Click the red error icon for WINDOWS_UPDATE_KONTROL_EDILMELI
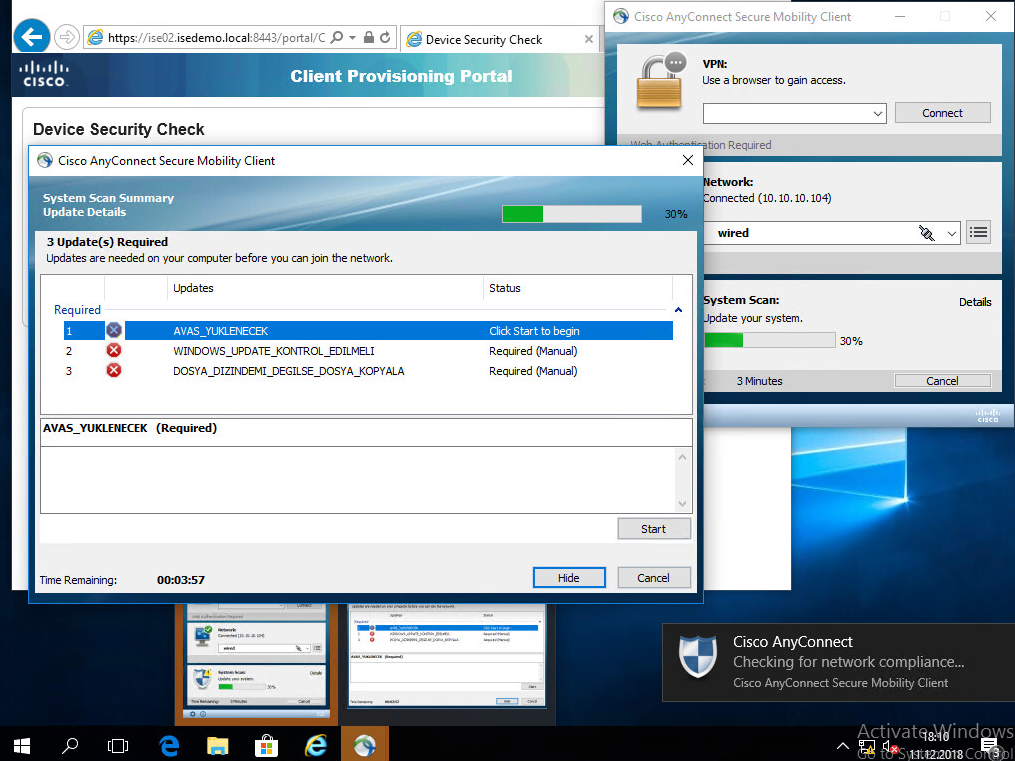Screen dimensions: 1015x761 pyautogui.click(x=114, y=351)
